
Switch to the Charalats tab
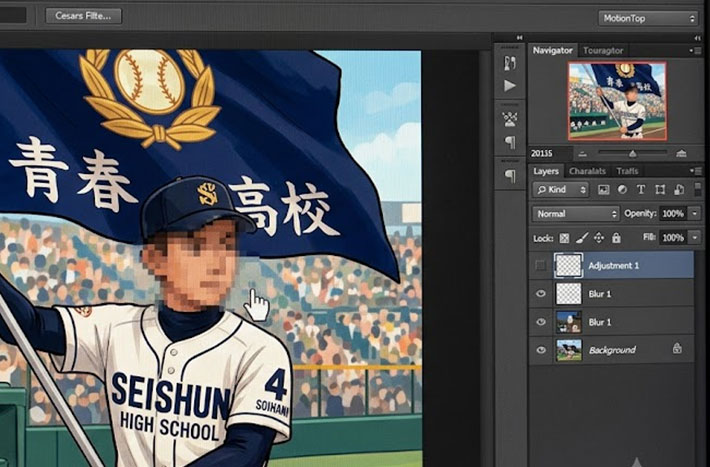tap(587, 171)
